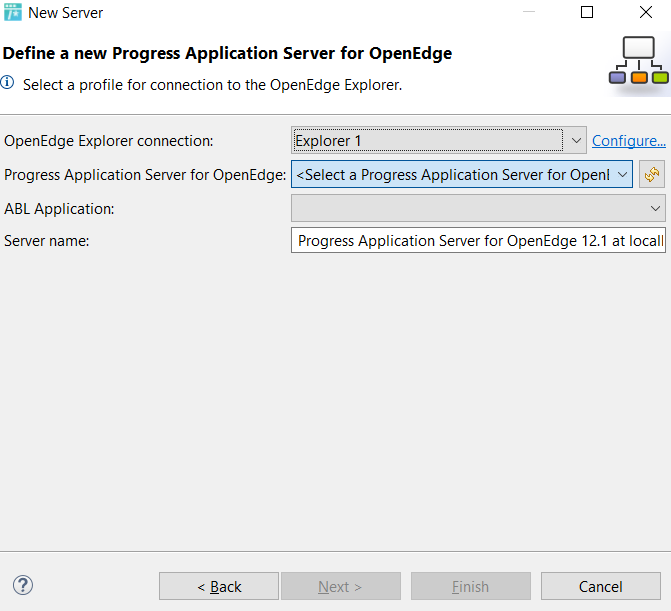Click the 'Progress Application Server for OpenEdge:' label
Screen dimensions: 671x611
(x=145, y=175)
